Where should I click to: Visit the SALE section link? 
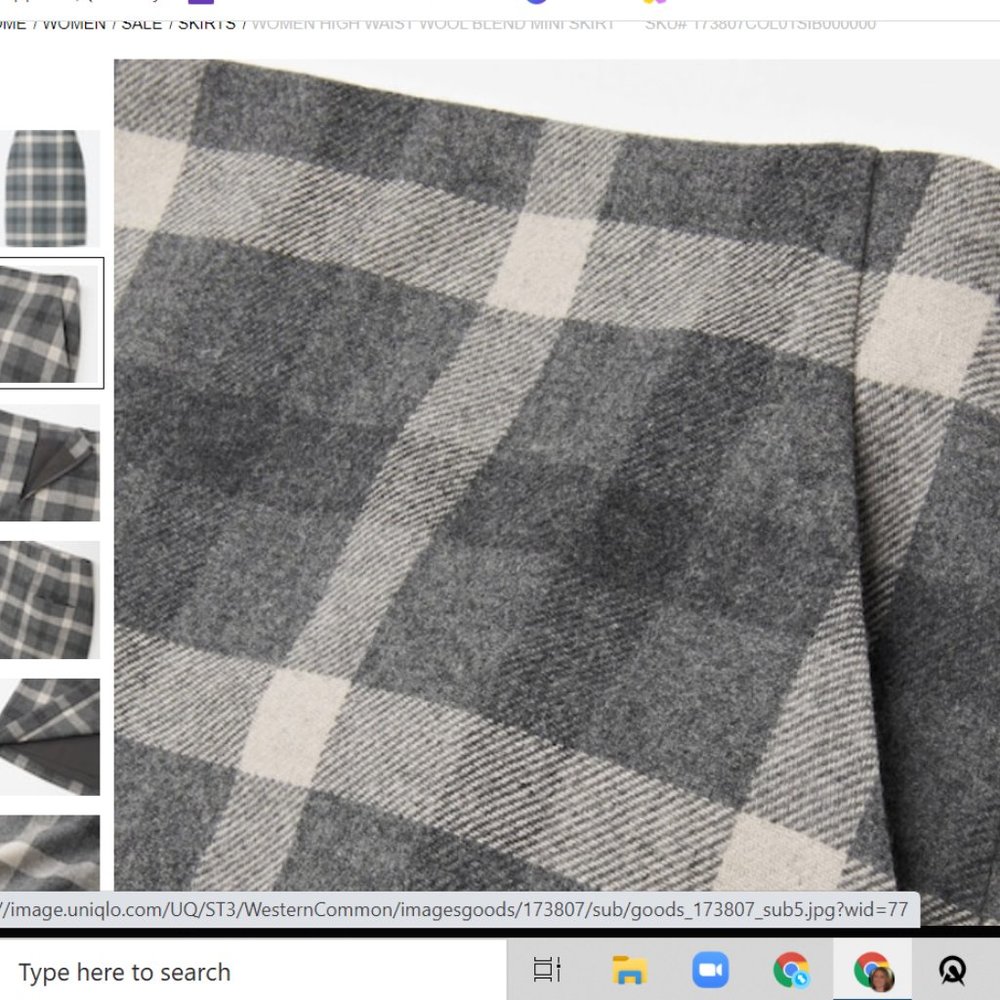140,23
